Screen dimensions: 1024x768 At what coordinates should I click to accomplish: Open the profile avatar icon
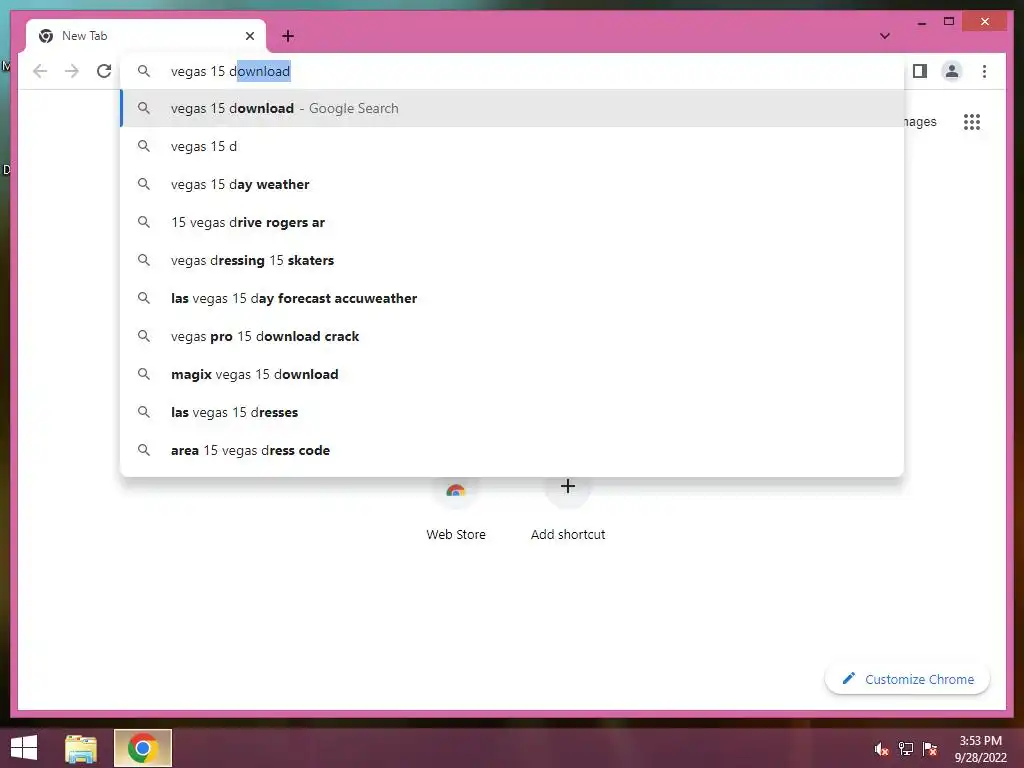pos(952,71)
